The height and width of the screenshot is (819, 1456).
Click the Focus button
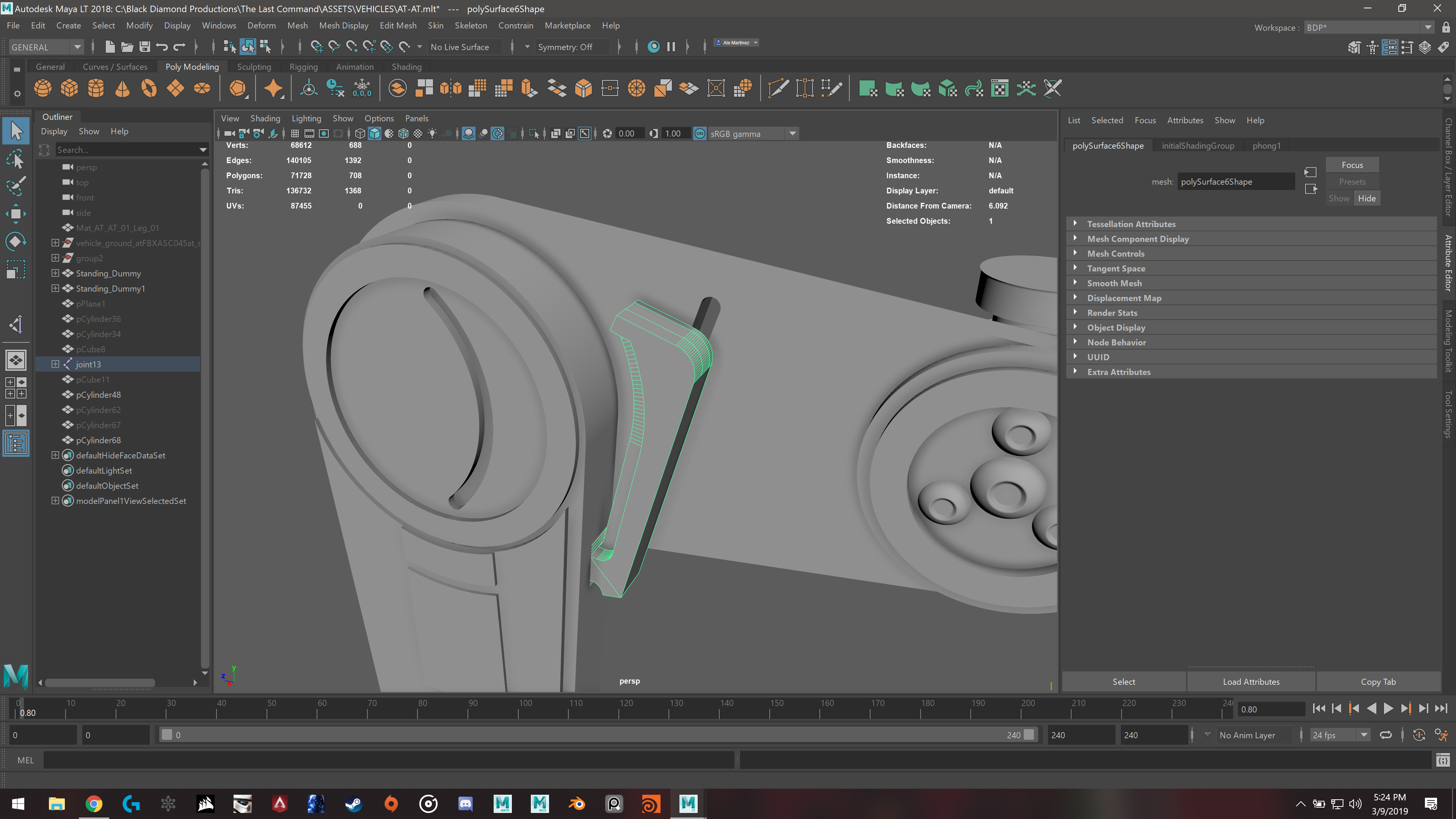coord(1352,165)
